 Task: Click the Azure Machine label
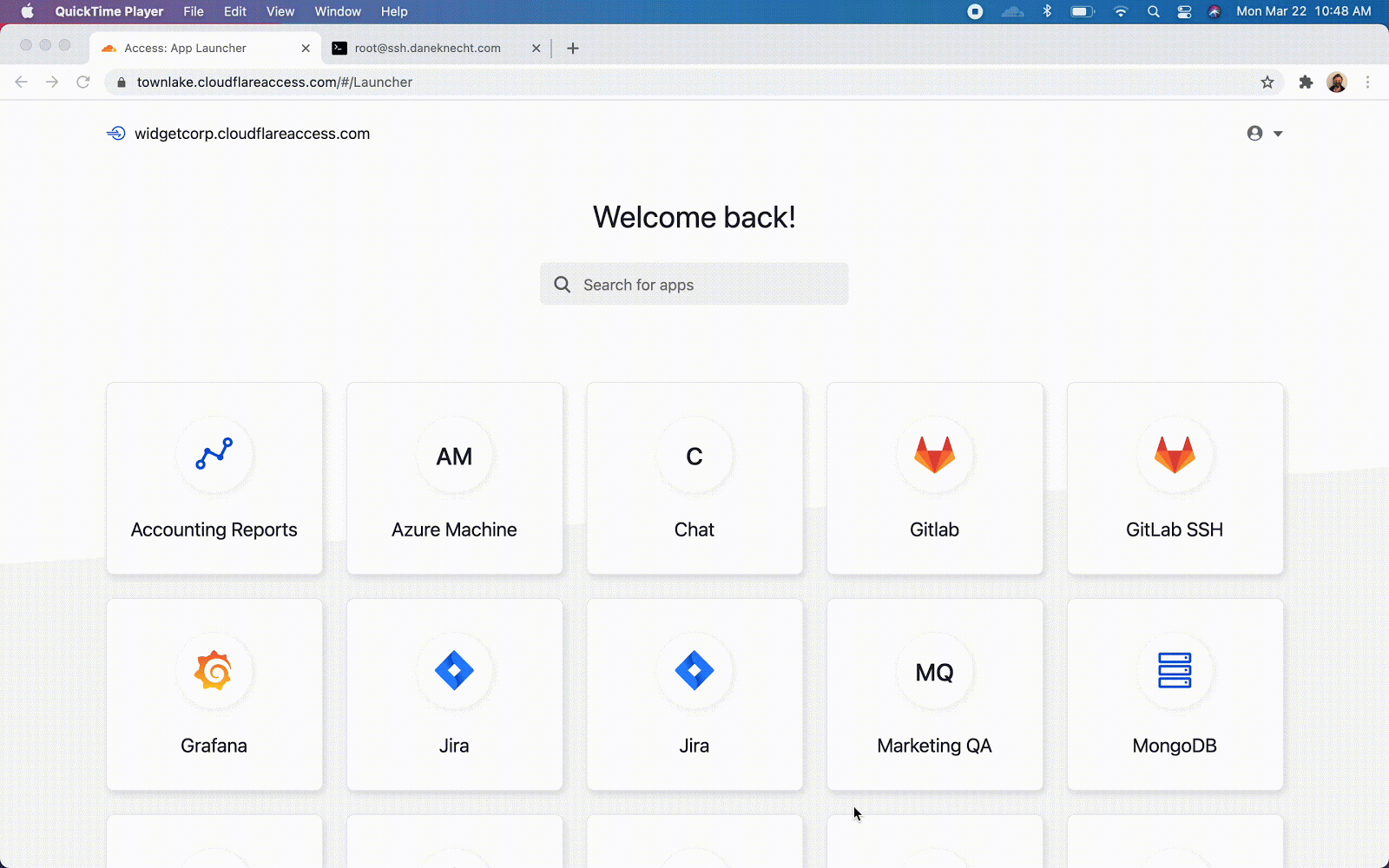[x=454, y=529]
